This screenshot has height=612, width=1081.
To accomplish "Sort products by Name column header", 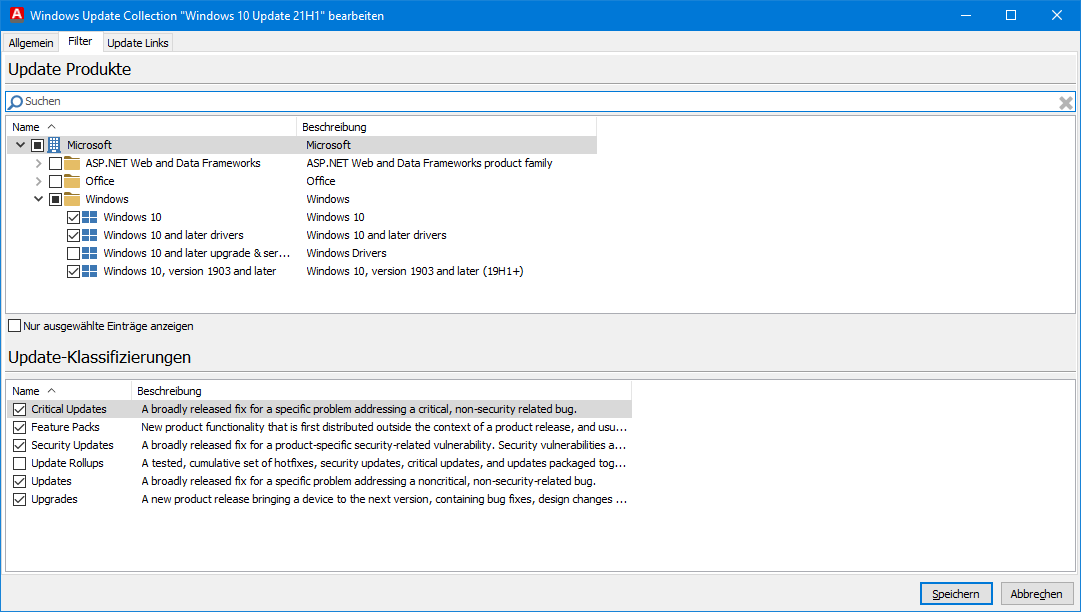I will click(x=151, y=127).
